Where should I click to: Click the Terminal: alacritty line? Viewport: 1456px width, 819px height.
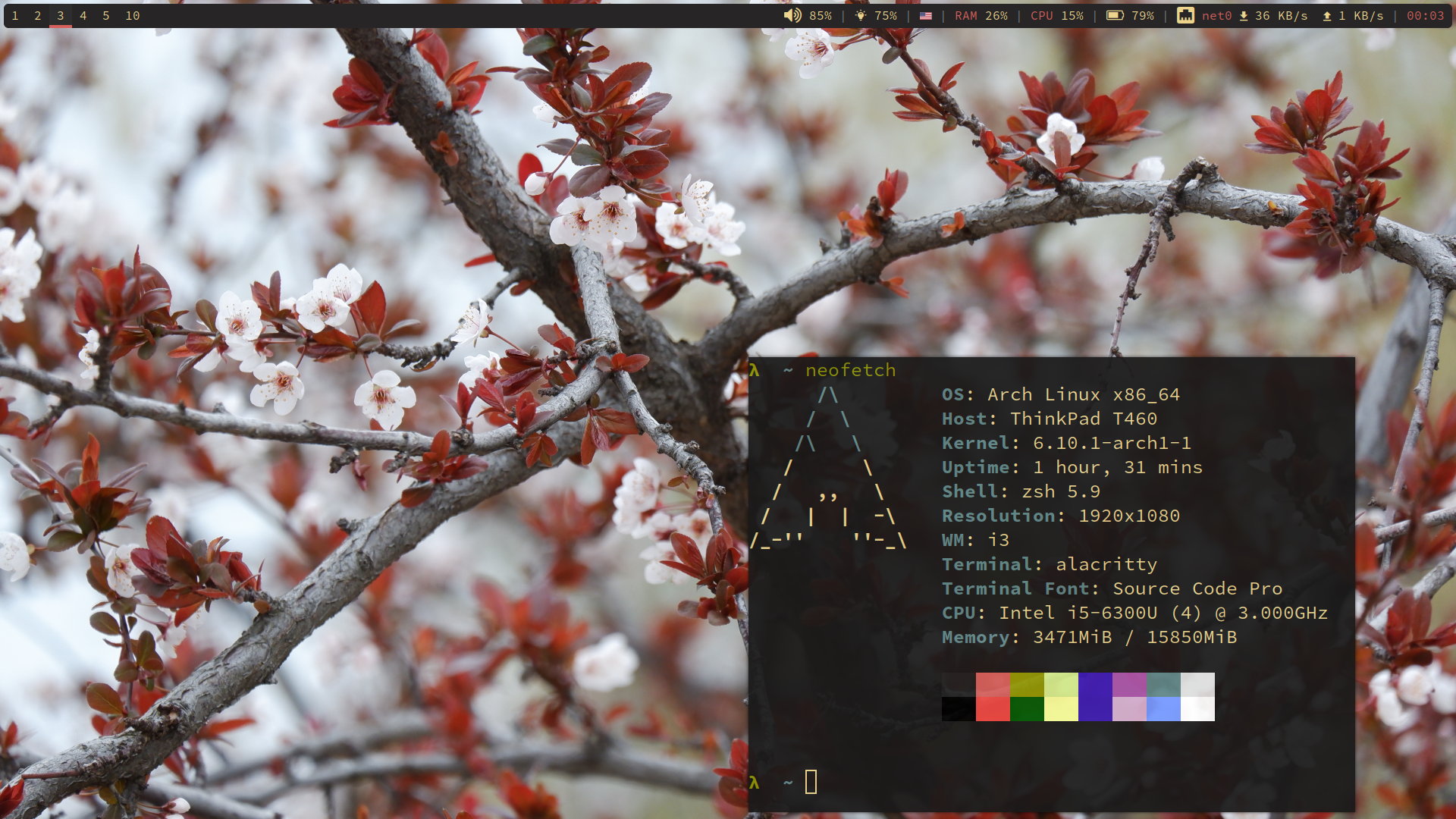pyautogui.click(x=1050, y=564)
